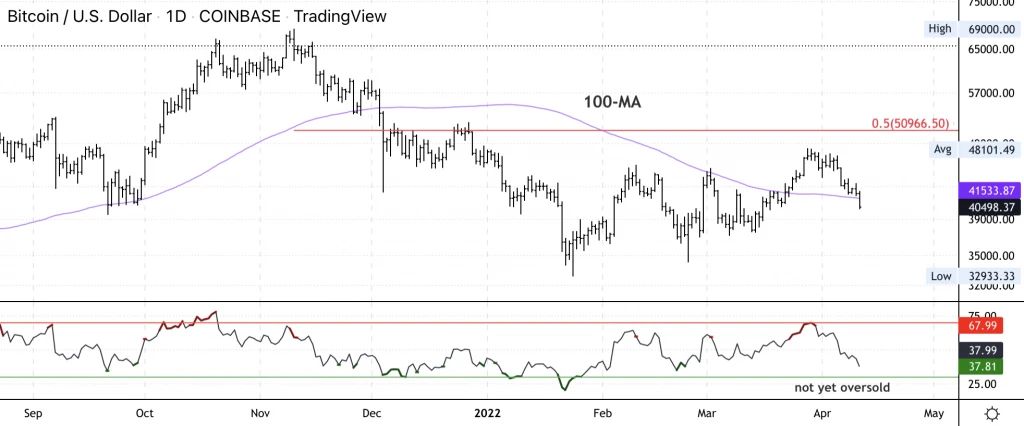Open chart settings gear icon
This screenshot has width=1024, height=426.
click(992, 414)
